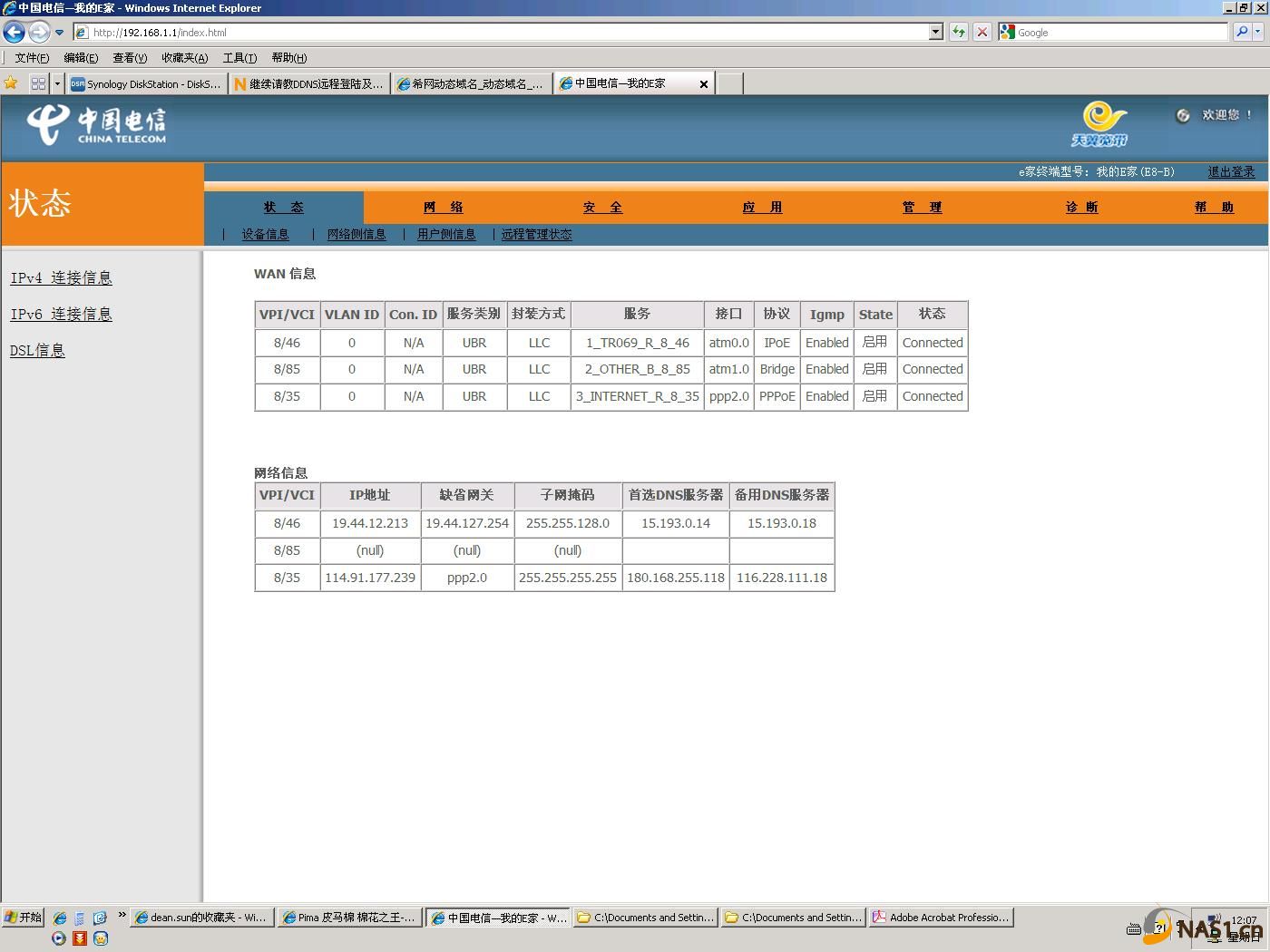Click the Google search provider icon
Image resolution: width=1270 pixels, height=952 pixels.
click(1007, 32)
